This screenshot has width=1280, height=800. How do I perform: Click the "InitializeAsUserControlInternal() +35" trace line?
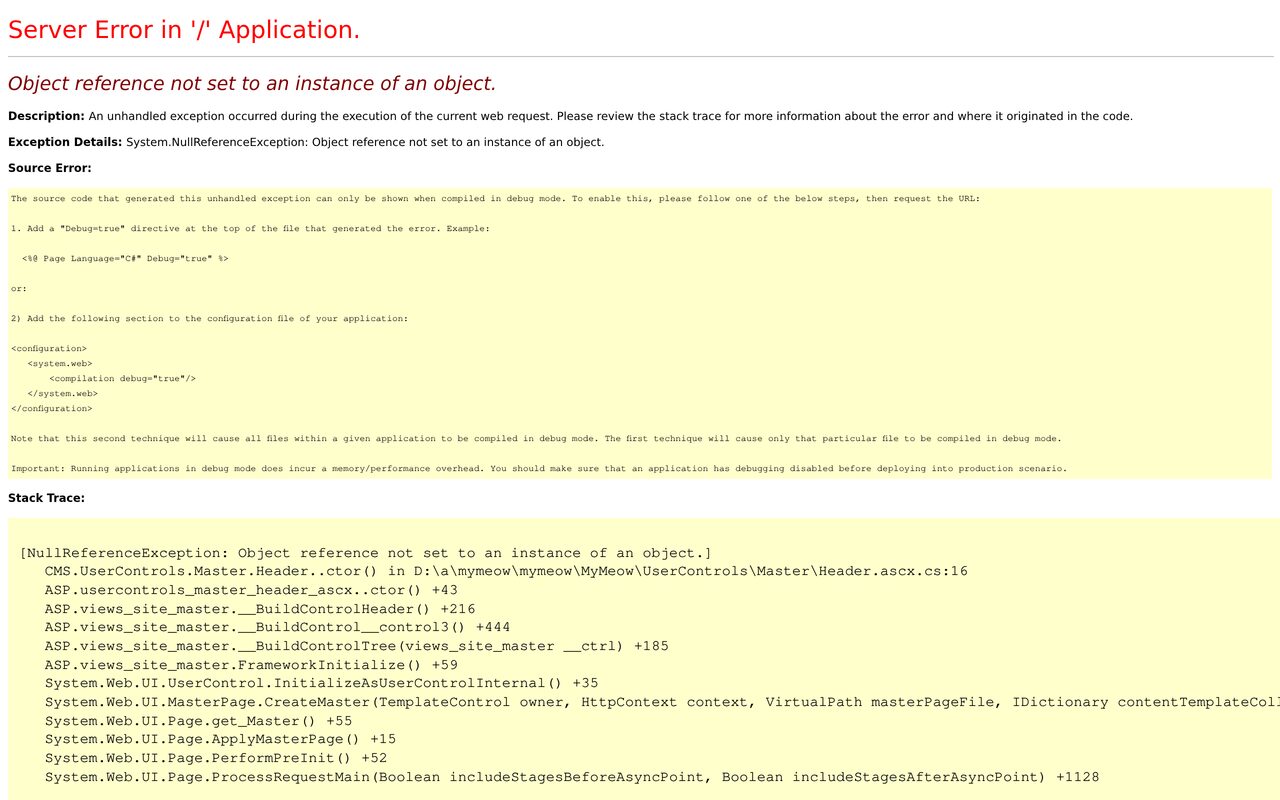pyautogui.click(x=322, y=684)
